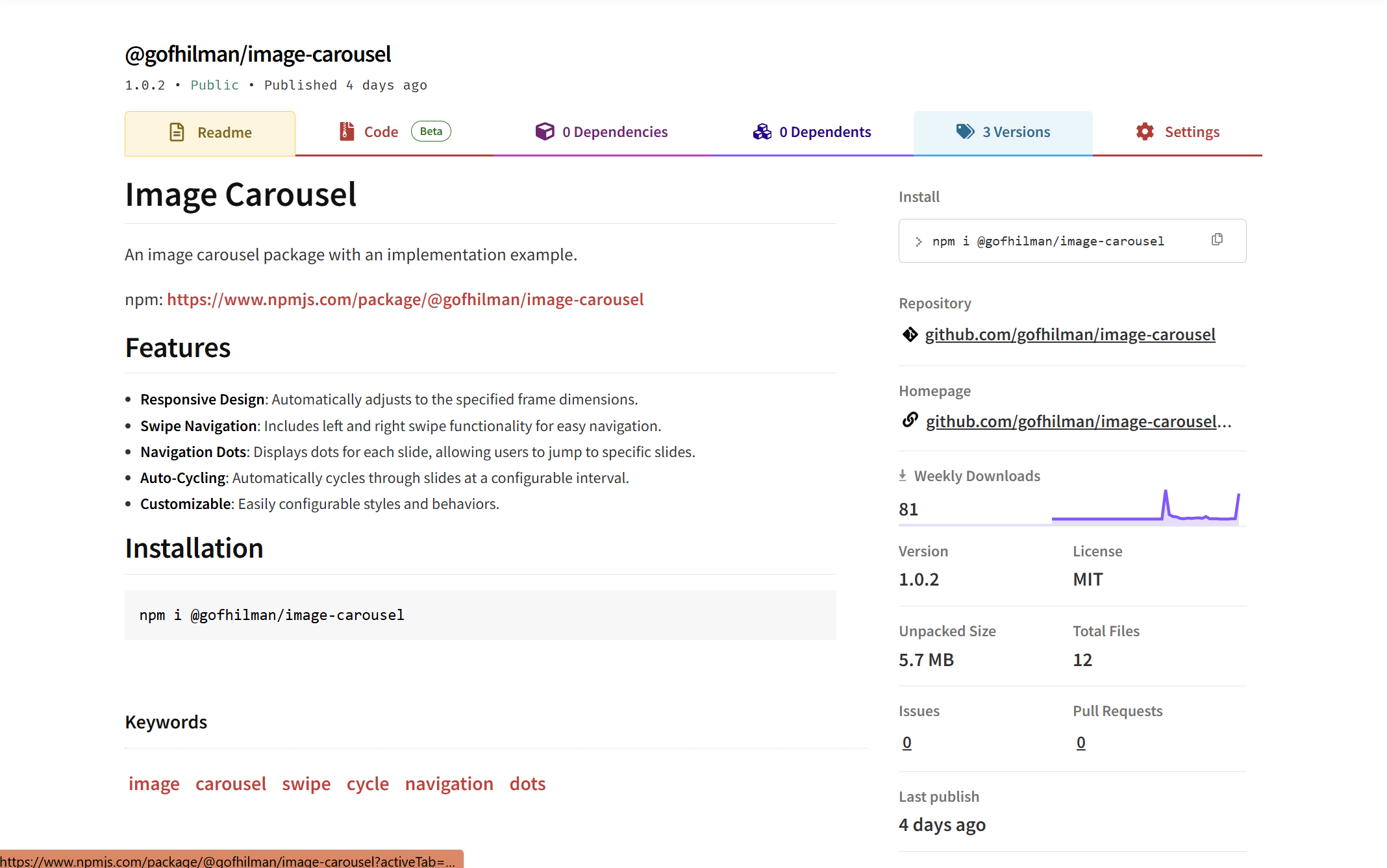Select the 'swipe' keyword
Image resolution: width=1387 pixels, height=868 pixels.
pyautogui.click(x=306, y=784)
